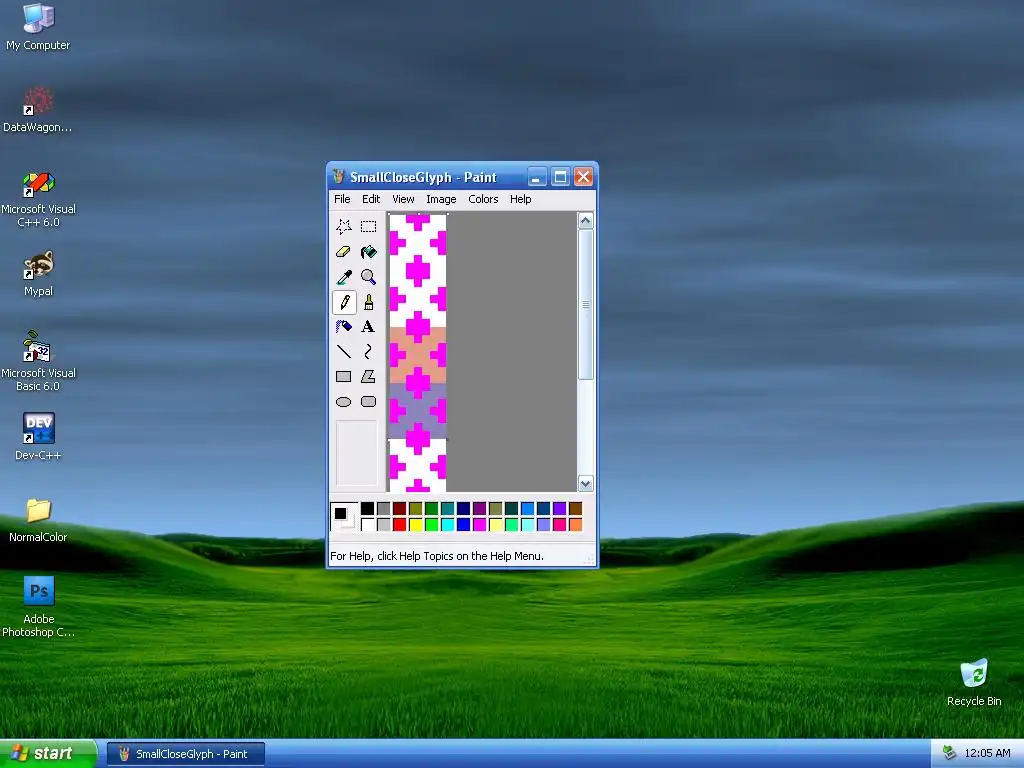Click the status bar help text
This screenshot has width=1024, height=768.
click(x=437, y=556)
